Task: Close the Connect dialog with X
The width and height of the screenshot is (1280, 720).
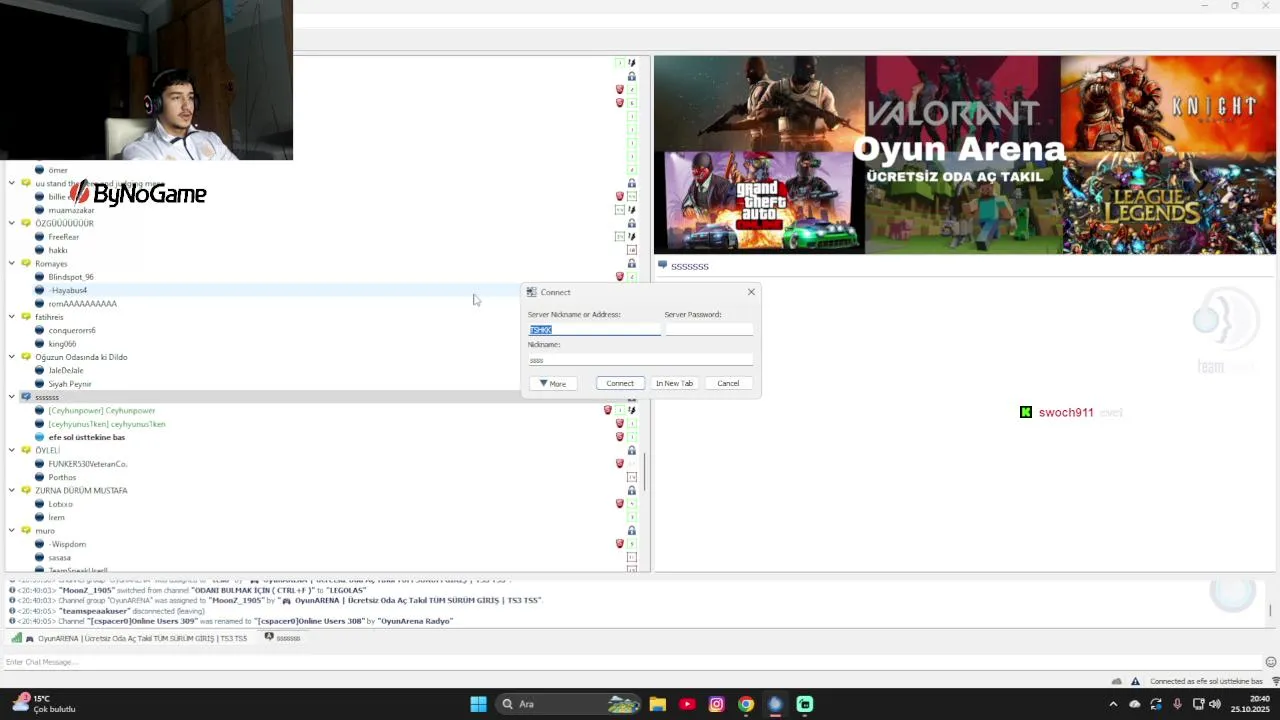Action: [751, 292]
